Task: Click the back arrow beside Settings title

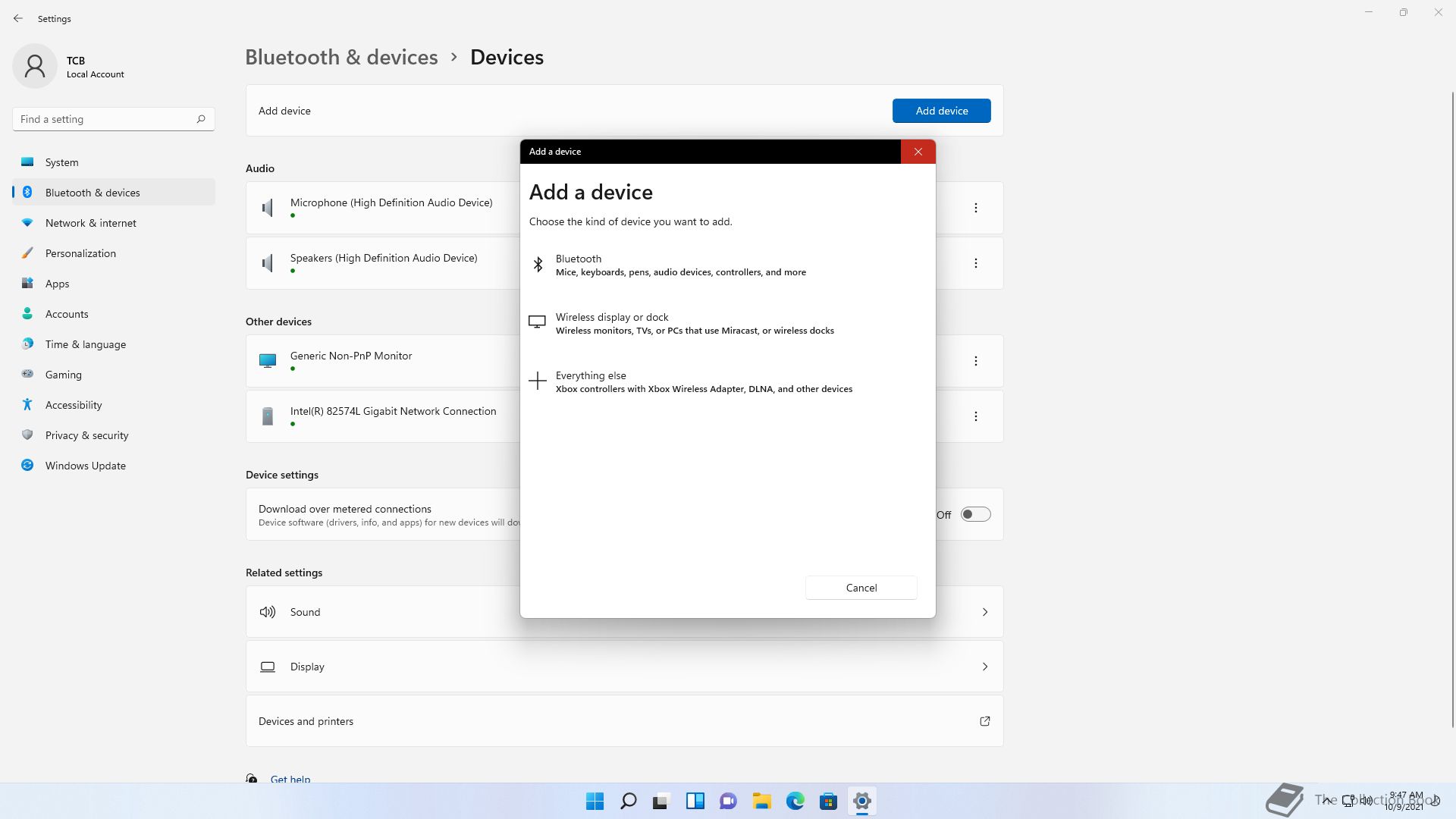Action: tap(18, 18)
